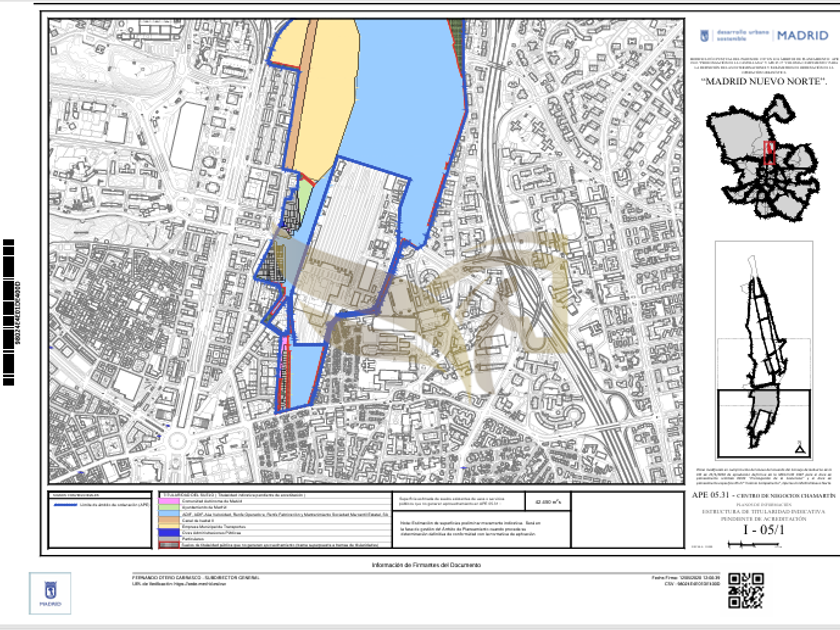Viewport: 840px width, 630px height.
Task: Click the "Comunidad Autónoma de Madrid" legend text
Action: pos(212,501)
